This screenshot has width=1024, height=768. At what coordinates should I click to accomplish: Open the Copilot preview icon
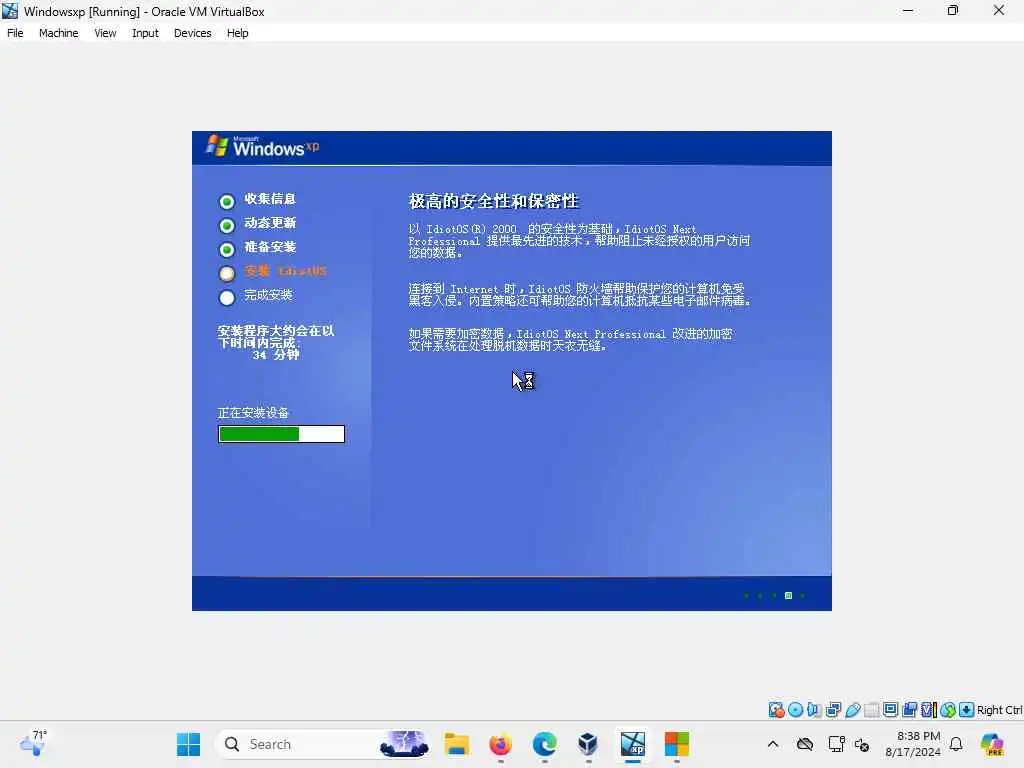(991, 744)
